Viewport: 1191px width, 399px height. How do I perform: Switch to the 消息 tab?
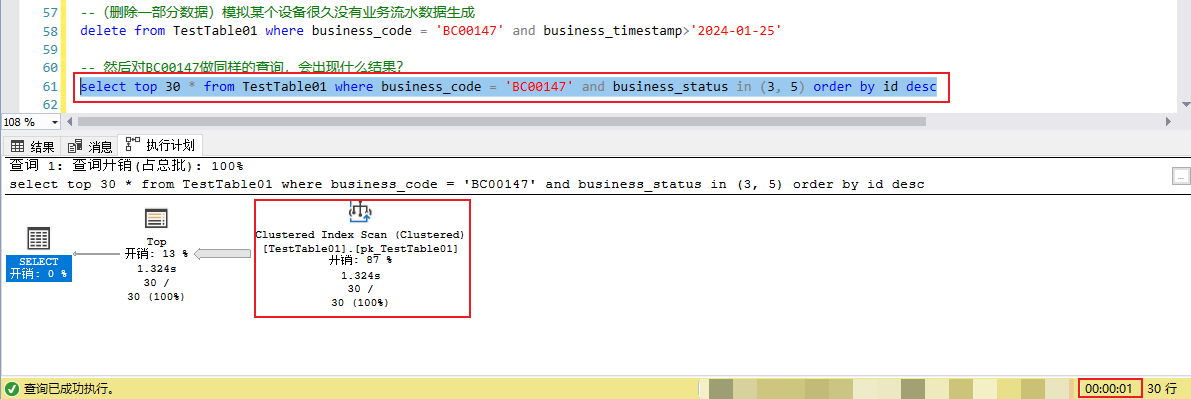(x=90, y=147)
